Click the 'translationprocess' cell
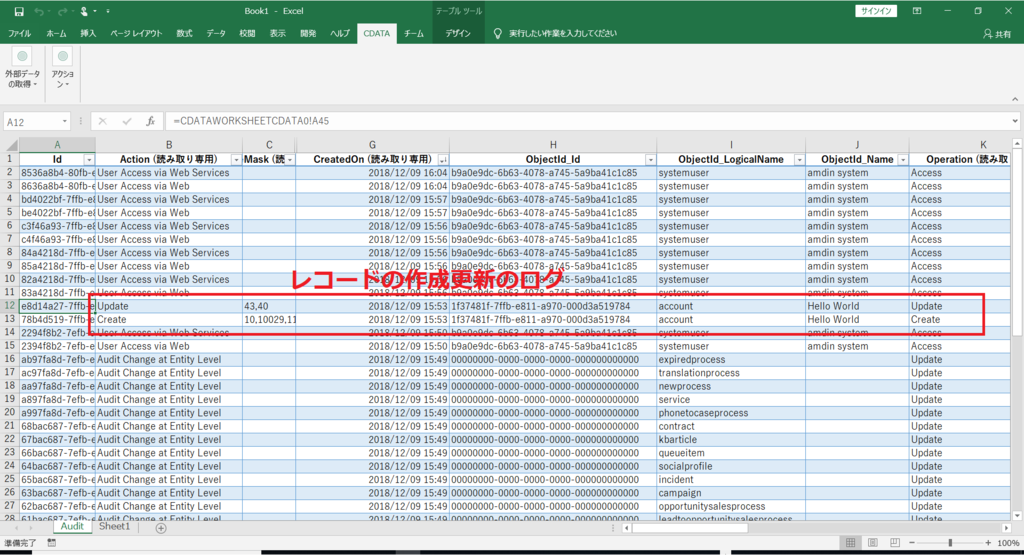 click(731, 373)
